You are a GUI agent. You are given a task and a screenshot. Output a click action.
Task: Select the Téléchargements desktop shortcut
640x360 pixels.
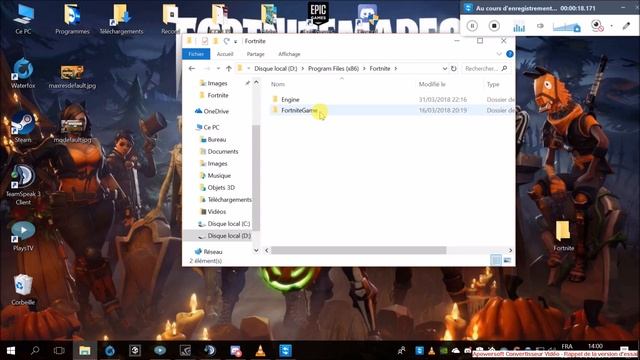(121, 20)
